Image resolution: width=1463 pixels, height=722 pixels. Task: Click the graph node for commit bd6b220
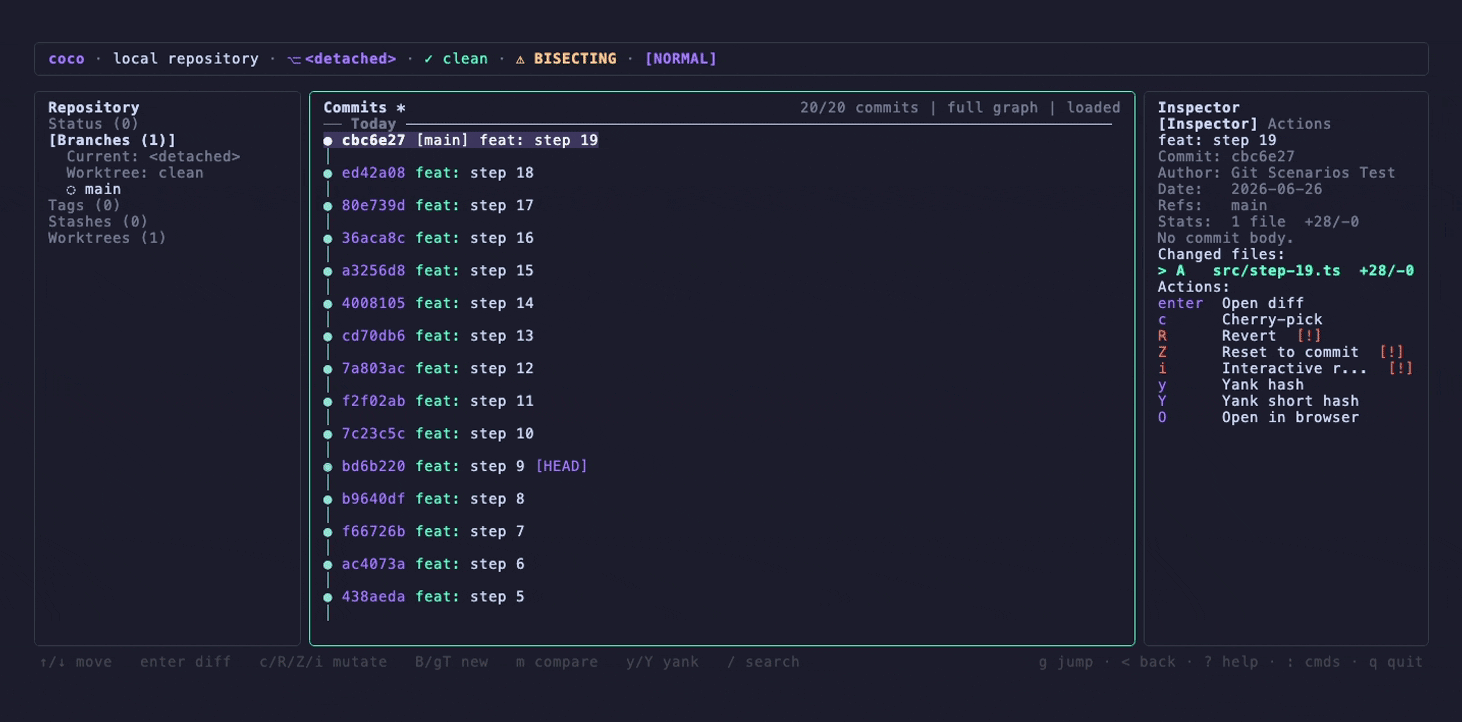pos(328,467)
